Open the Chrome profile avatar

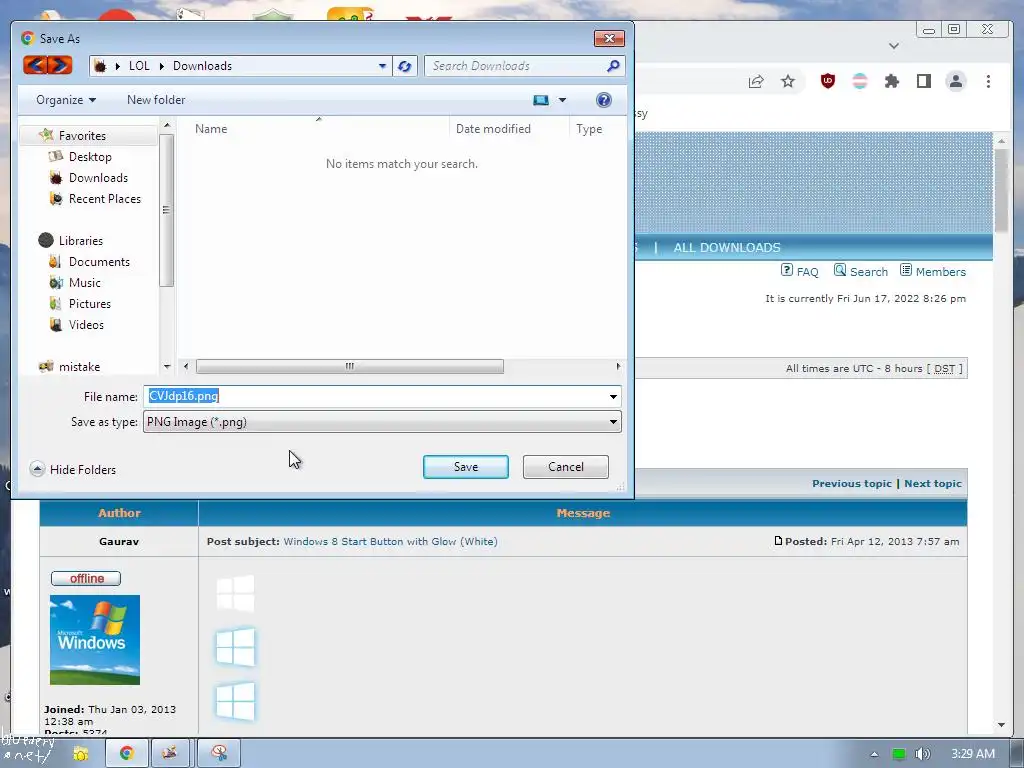956,81
